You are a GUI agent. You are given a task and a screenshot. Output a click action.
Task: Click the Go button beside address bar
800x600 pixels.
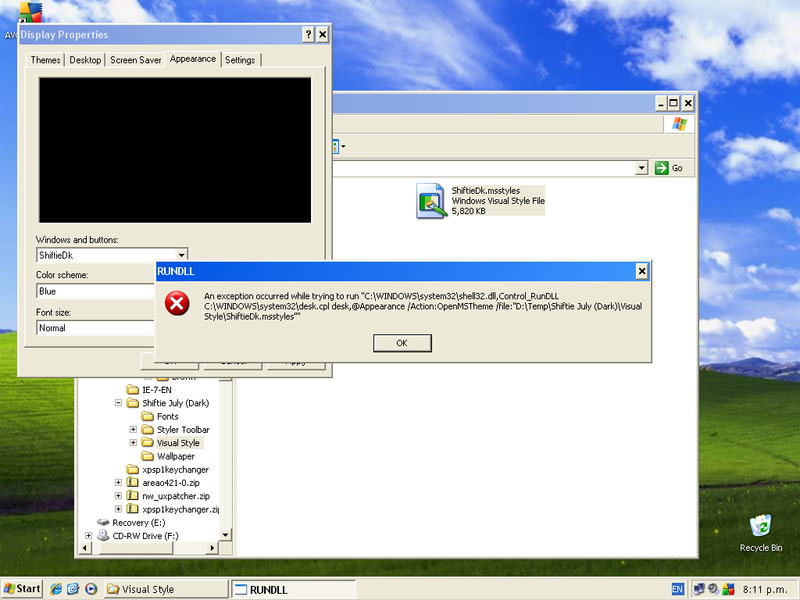(669, 168)
